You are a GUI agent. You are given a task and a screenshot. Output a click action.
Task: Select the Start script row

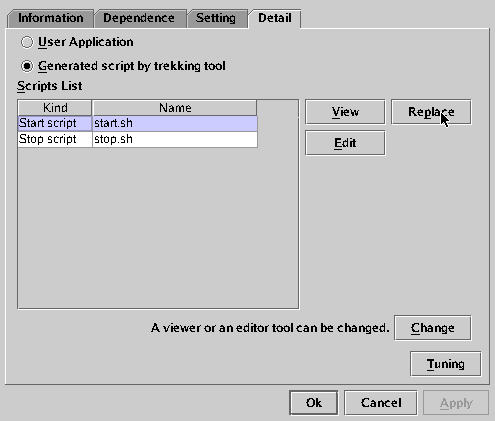(138, 123)
